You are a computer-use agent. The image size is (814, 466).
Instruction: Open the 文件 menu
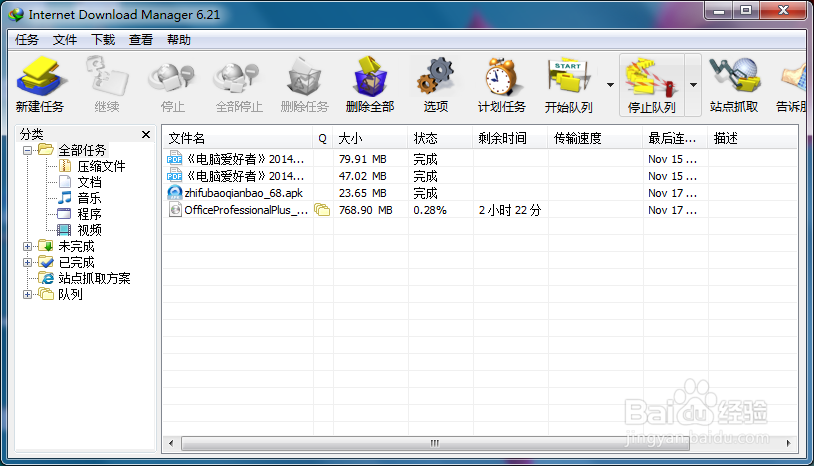[x=65, y=40]
